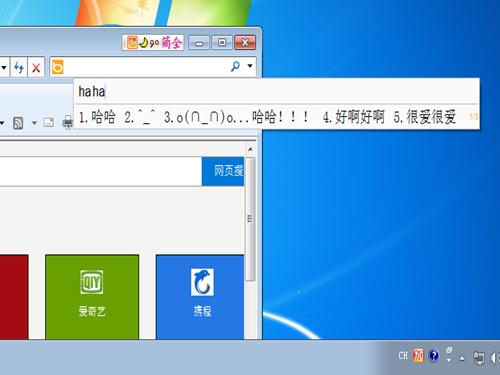
Task: Click the volume speaker tray icon
Action: click(495, 358)
